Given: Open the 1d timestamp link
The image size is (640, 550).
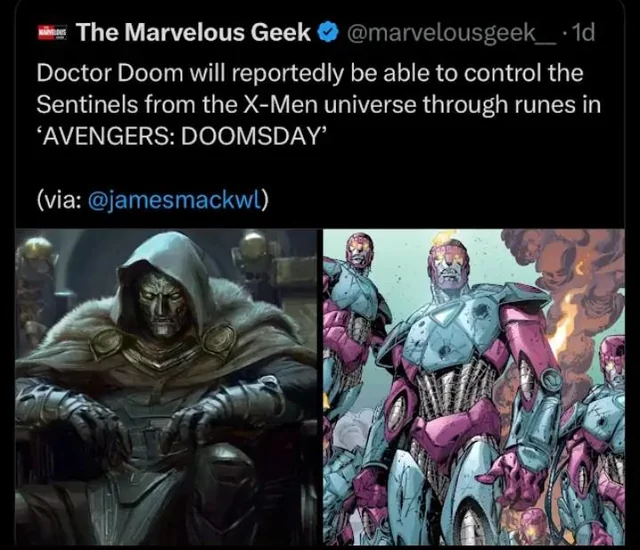Looking at the screenshot, I should (x=584, y=32).
